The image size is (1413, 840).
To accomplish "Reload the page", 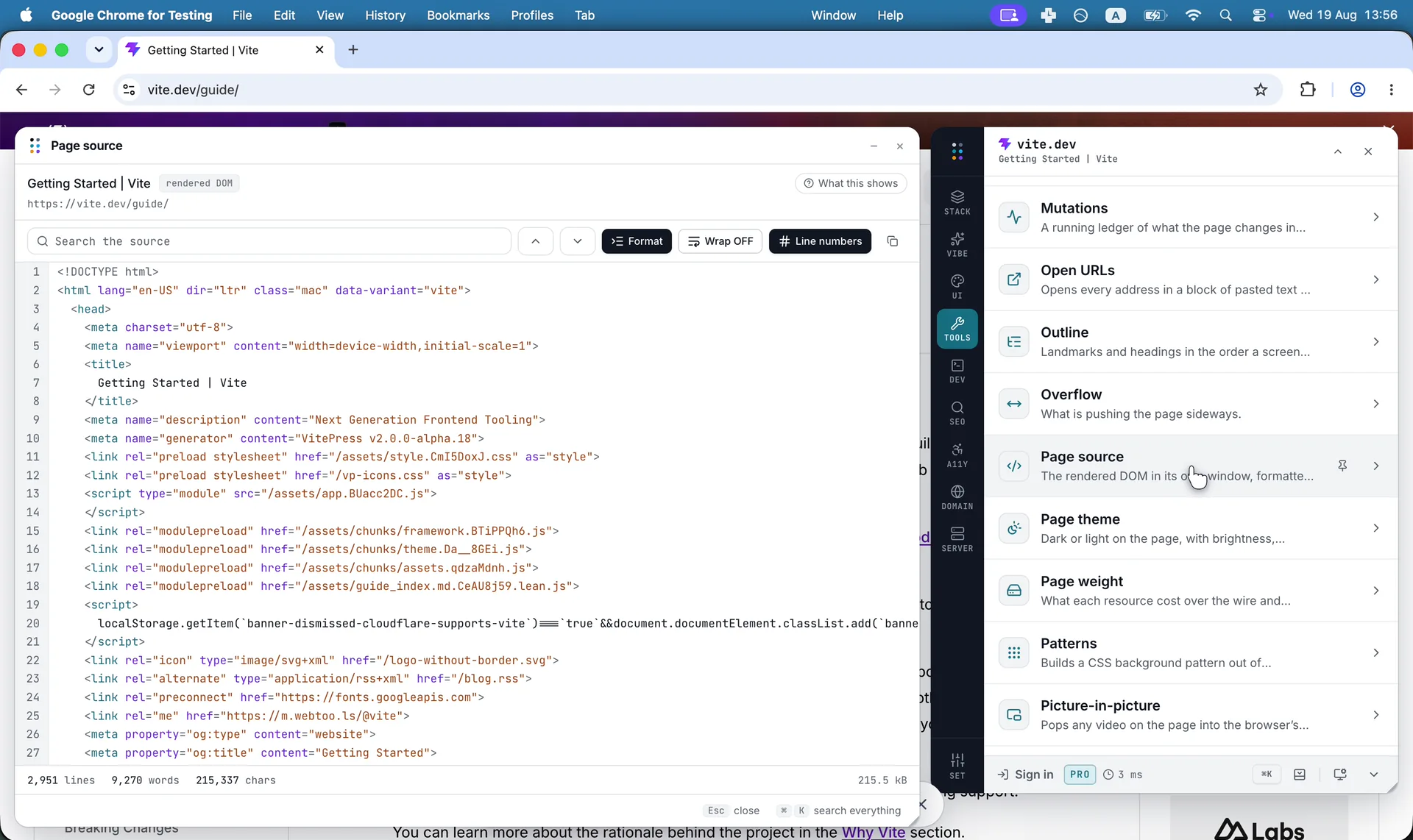I will 89,90.
